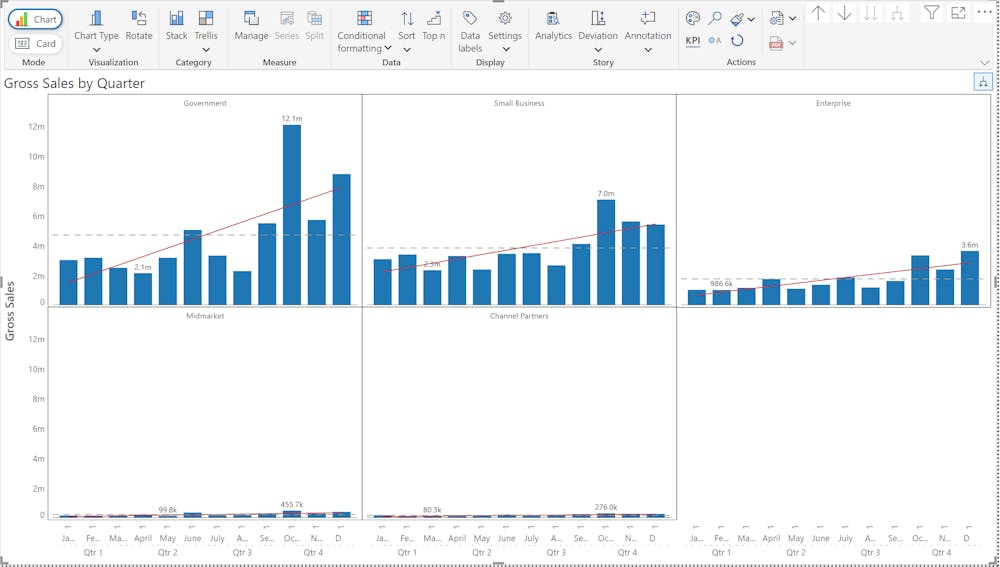Screen dimensions: 1000x567
Task: Click the Small Business panel header
Action: tap(519, 103)
